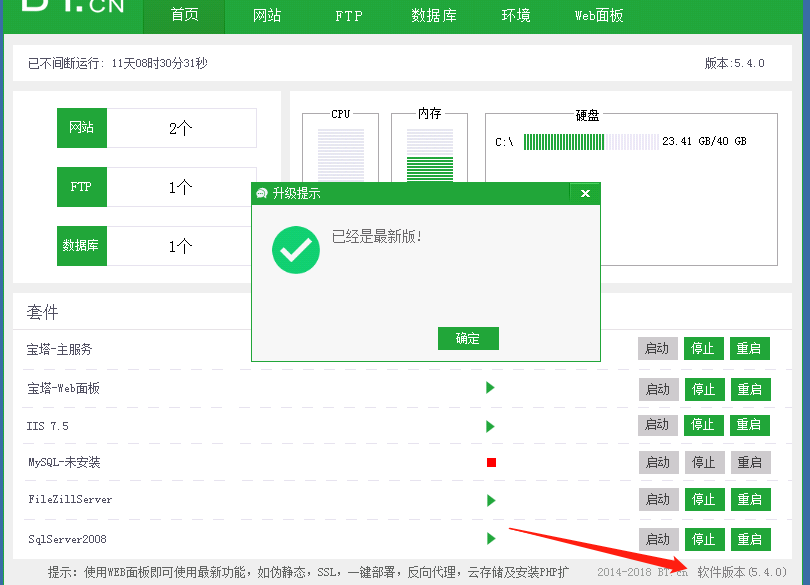Restart the 宝塔-Web面板 service
This screenshot has width=810, height=585.
tap(751, 389)
